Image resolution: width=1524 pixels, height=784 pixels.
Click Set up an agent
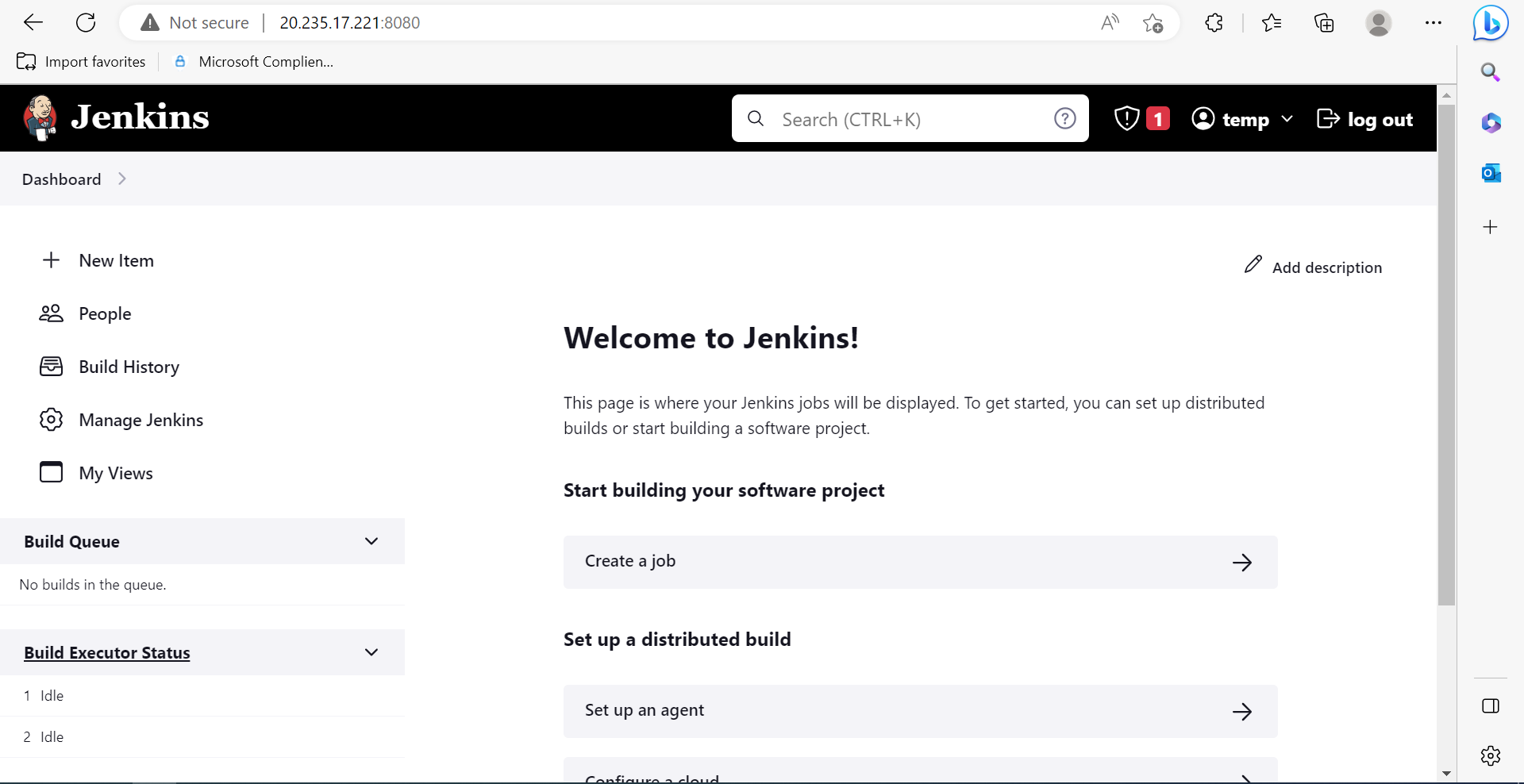919,710
